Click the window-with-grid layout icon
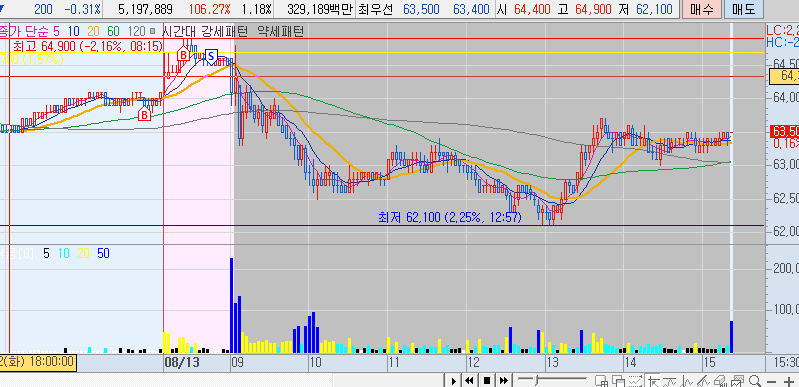This screenshot has width=799, height=387. (601, 381)
